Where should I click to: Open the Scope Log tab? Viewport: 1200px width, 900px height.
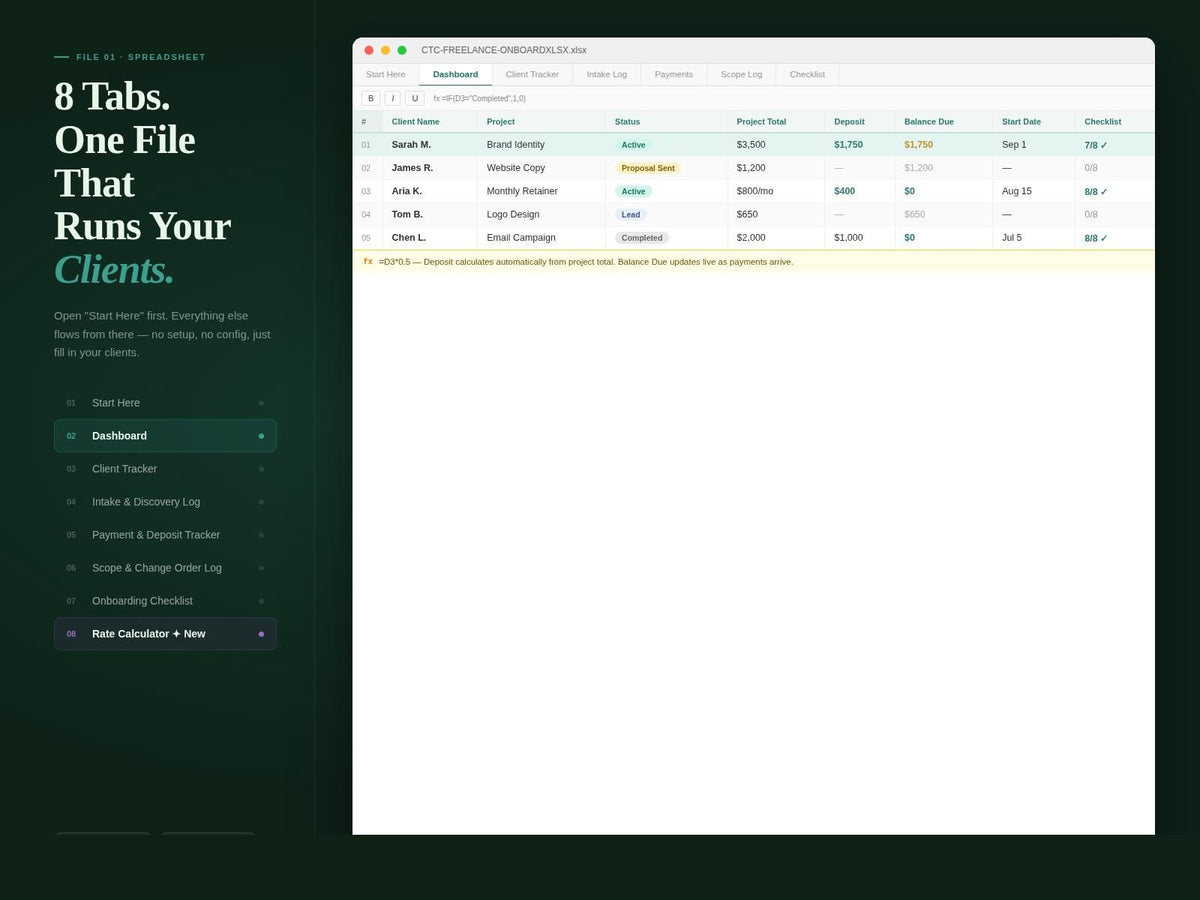coord(741,75)
